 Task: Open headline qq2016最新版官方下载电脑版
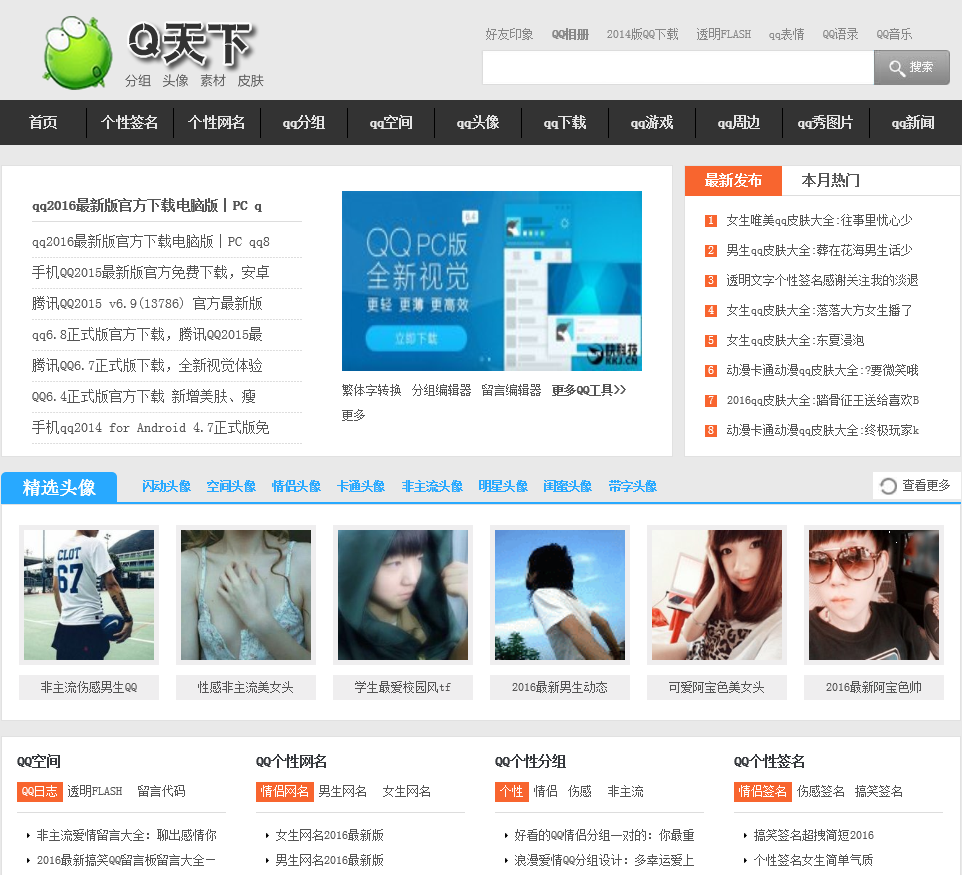point(147,206)
